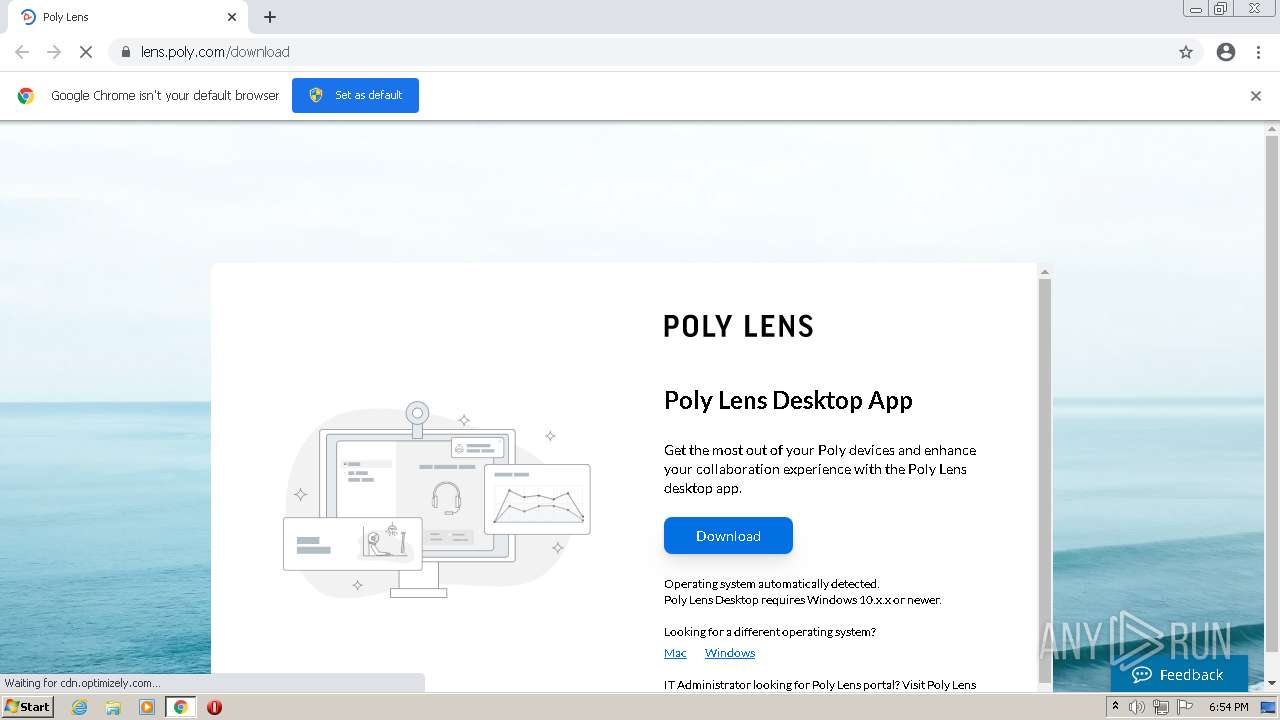Open the Chrome profile account icon
The height and width of the screenshot is (720, 1280).
(1226, 52)
